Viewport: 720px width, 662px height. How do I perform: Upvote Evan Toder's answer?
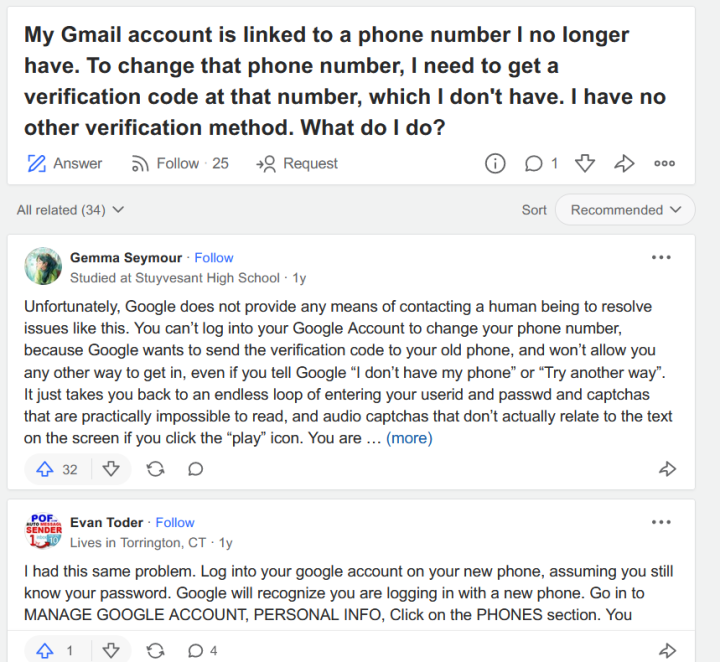[45, 651]
